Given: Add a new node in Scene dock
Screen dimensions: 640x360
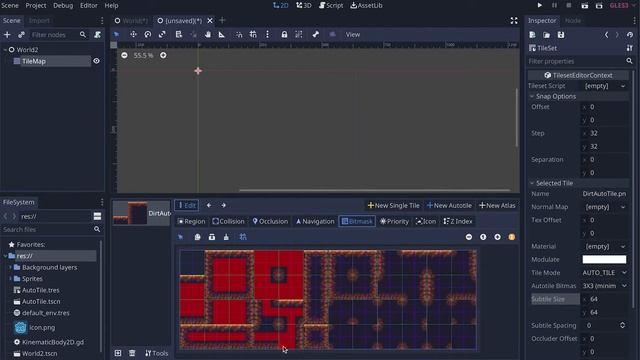Looking at the screenshot, I should 7,35.
